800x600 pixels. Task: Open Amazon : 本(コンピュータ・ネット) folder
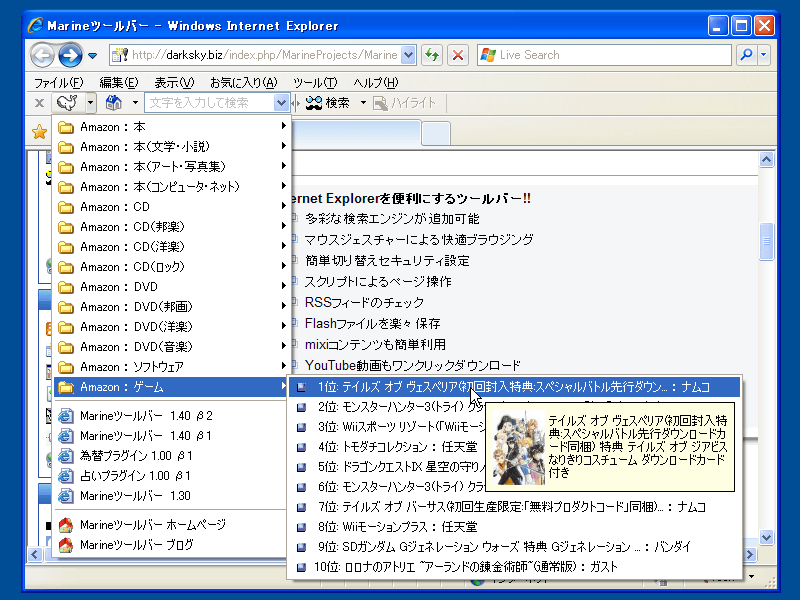(x=171, y=187)
